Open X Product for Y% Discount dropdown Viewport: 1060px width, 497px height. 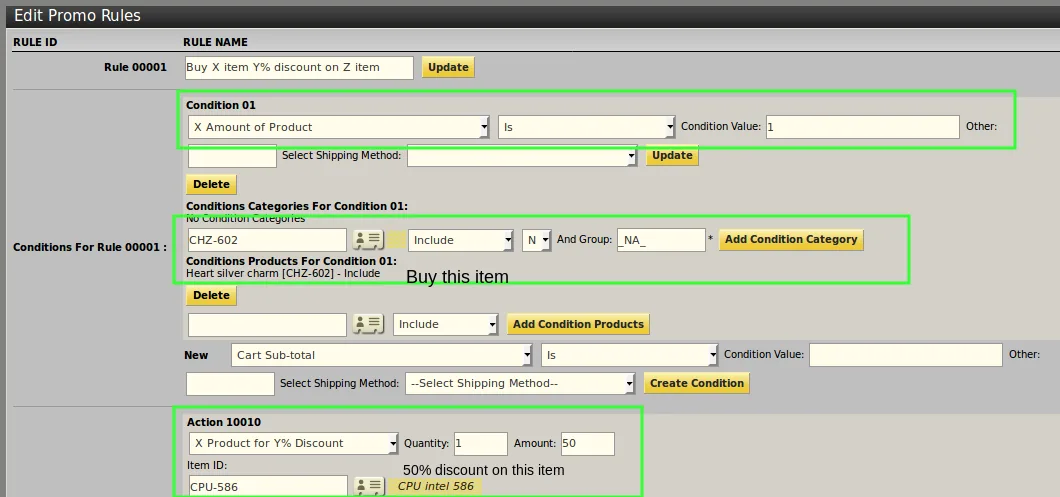coord(293,443)
